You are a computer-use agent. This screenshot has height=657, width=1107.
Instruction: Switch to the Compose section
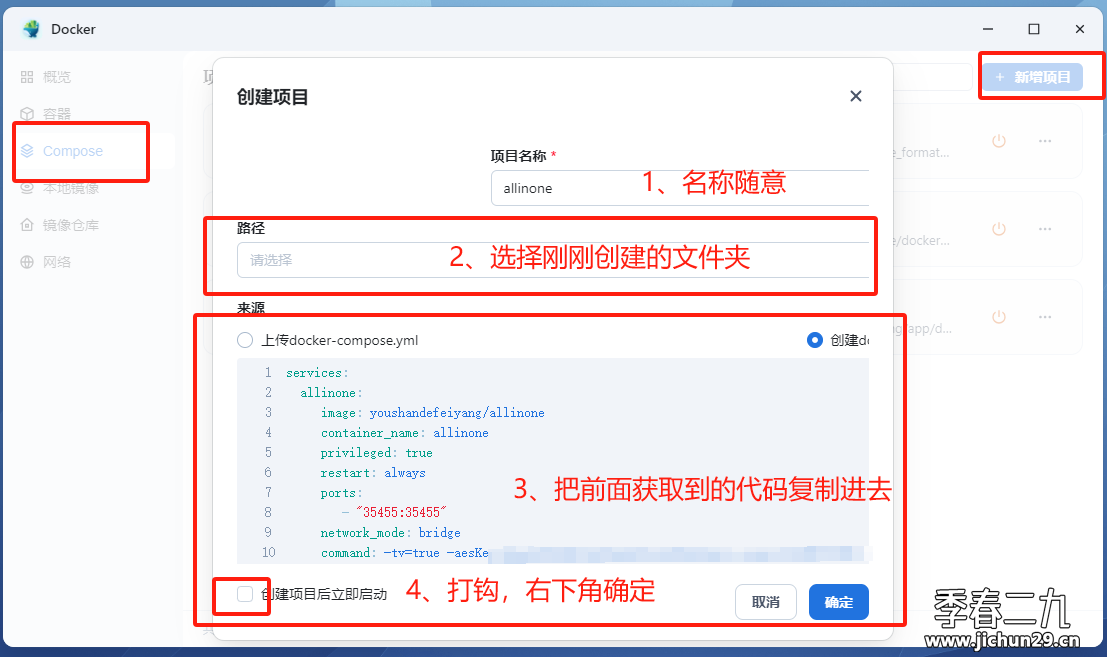click(62, 151)
